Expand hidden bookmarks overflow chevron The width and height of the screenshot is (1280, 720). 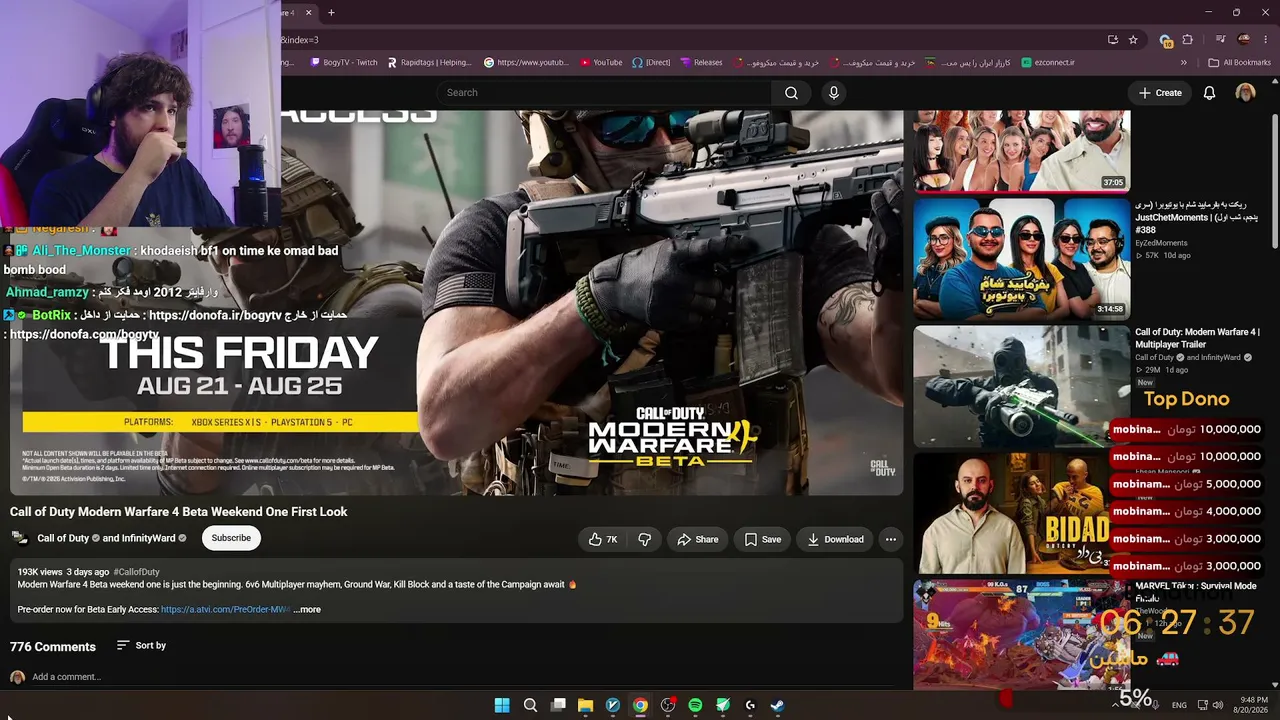tap(1184, 63)
